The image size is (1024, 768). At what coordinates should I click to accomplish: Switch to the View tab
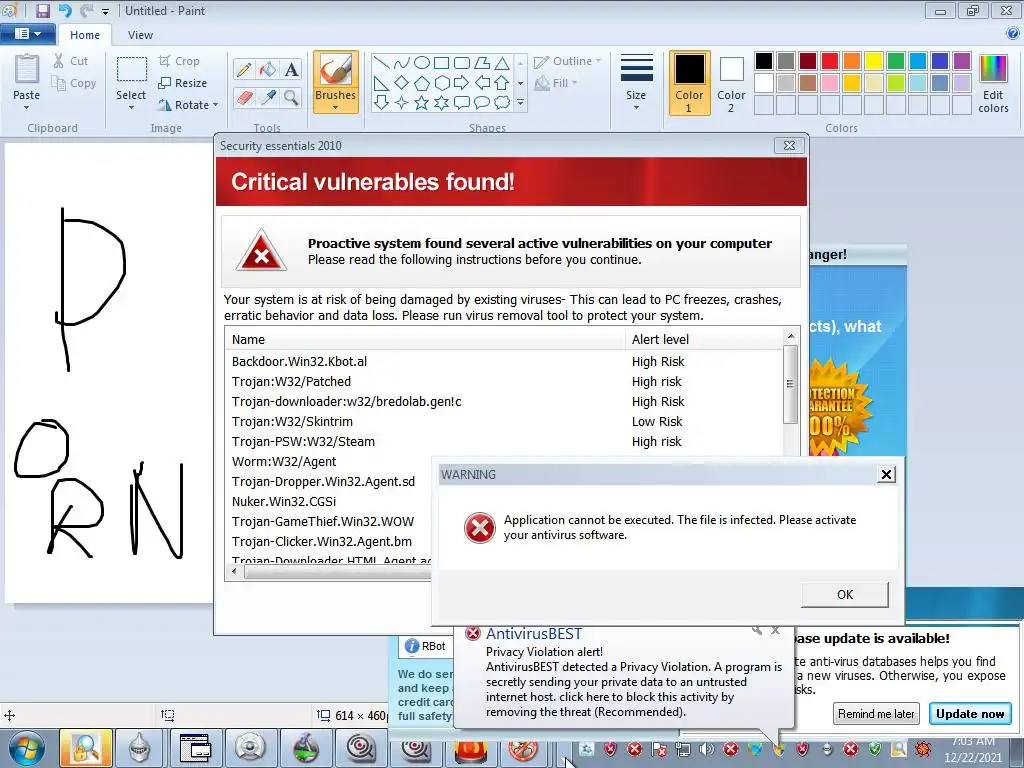(140, 35)
